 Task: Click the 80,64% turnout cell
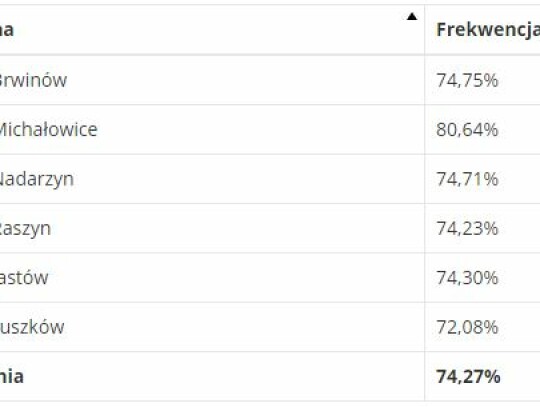(x=467, y=130)
